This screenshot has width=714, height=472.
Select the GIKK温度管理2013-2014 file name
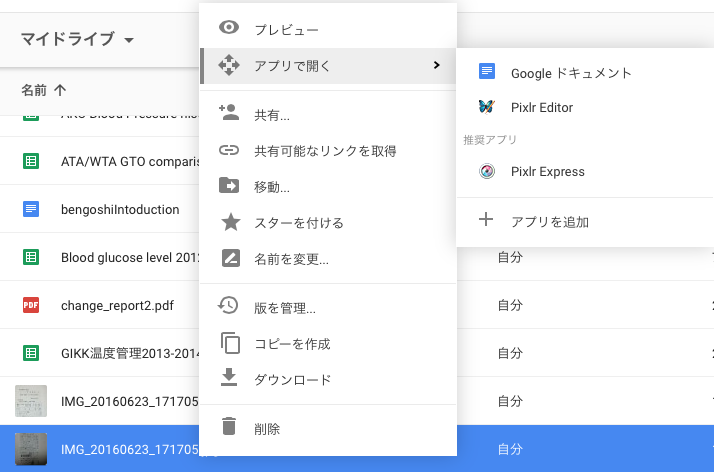tap(130, 353)
